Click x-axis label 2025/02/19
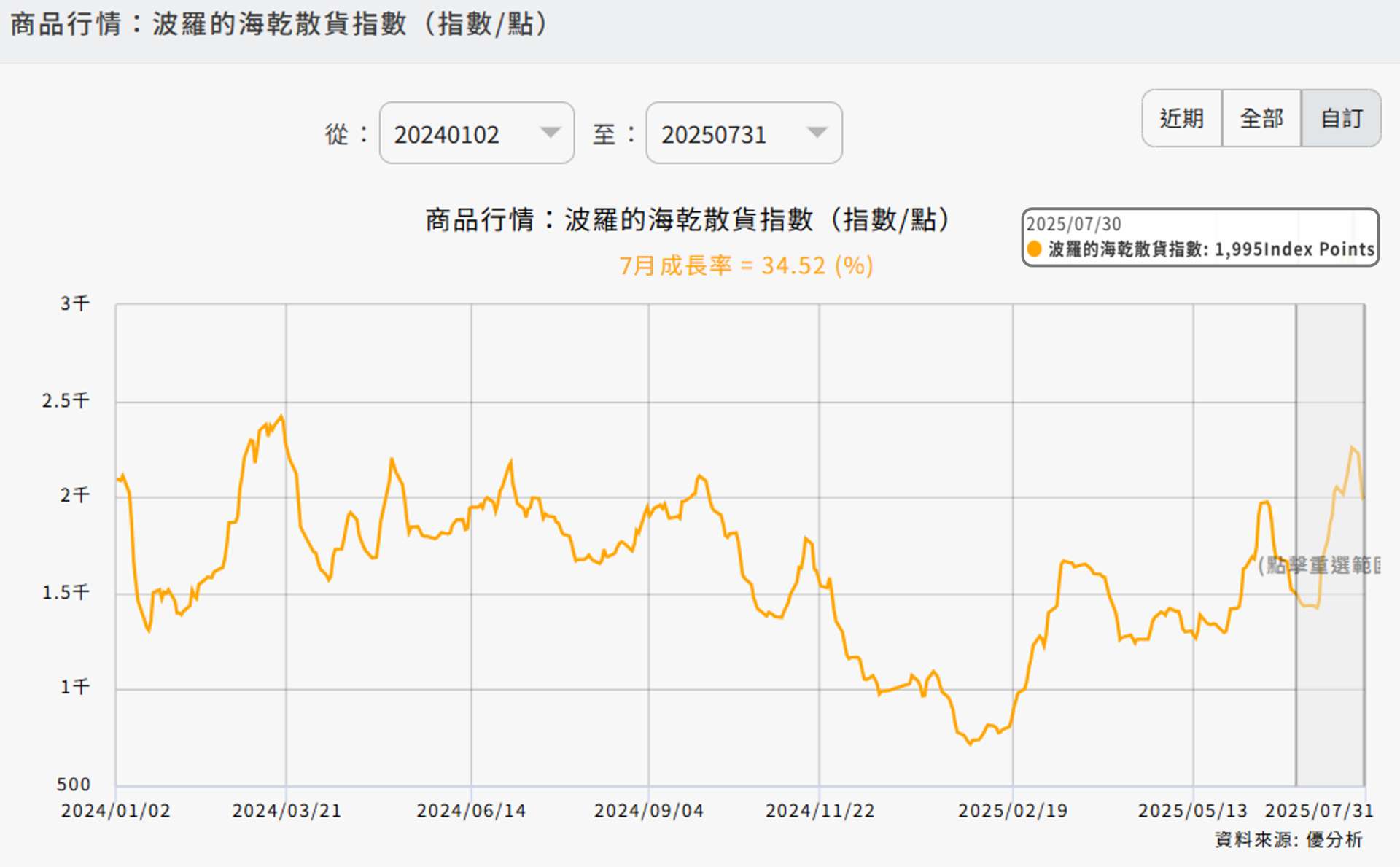Viewport: 1400px width, 867px height. (1013, 811)
